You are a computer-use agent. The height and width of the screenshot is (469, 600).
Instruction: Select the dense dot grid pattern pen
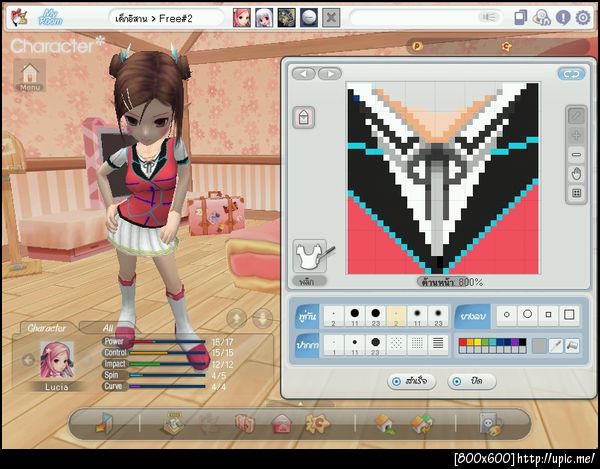click(417, 345)
